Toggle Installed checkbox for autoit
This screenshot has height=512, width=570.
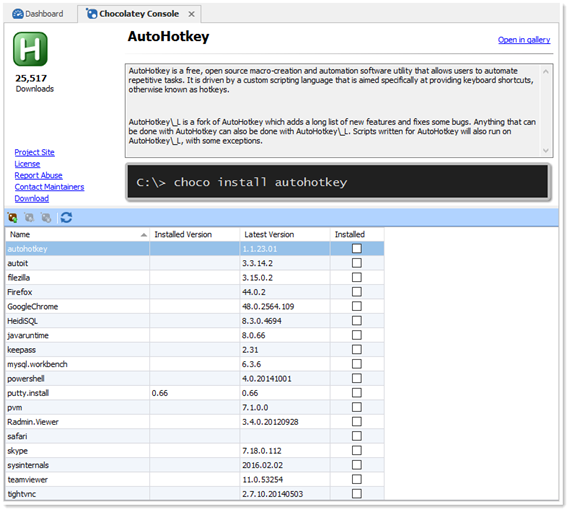tap(357, 263)
